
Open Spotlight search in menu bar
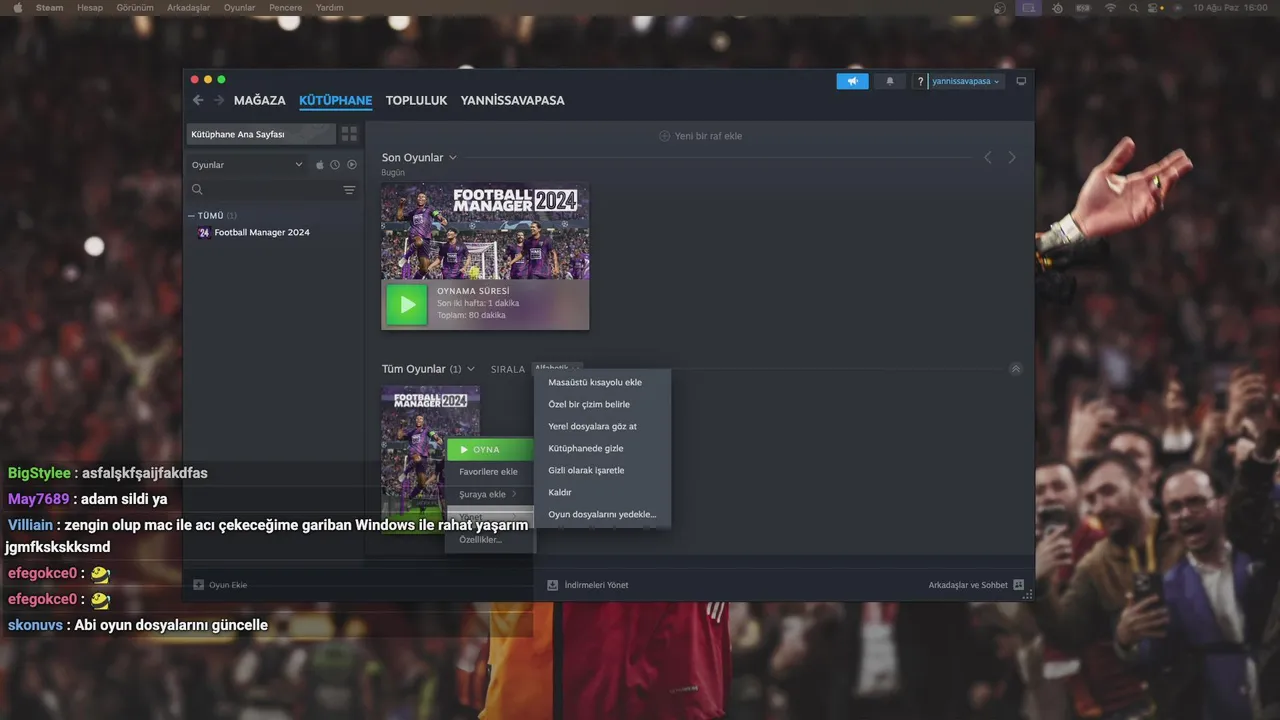point(1133,8)
